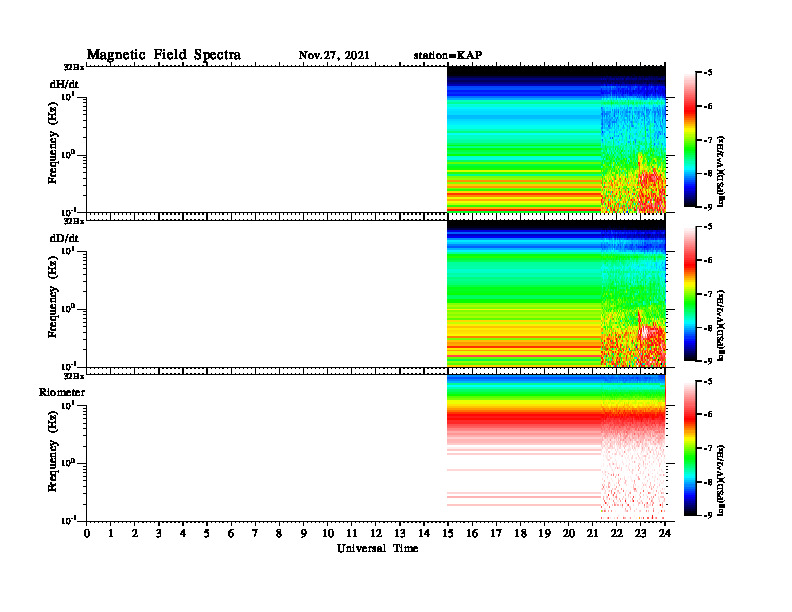Click the log(PSD) label beside Riometer color bar
The height and width of the screenshot is (612, 792).
click(721, 479)
